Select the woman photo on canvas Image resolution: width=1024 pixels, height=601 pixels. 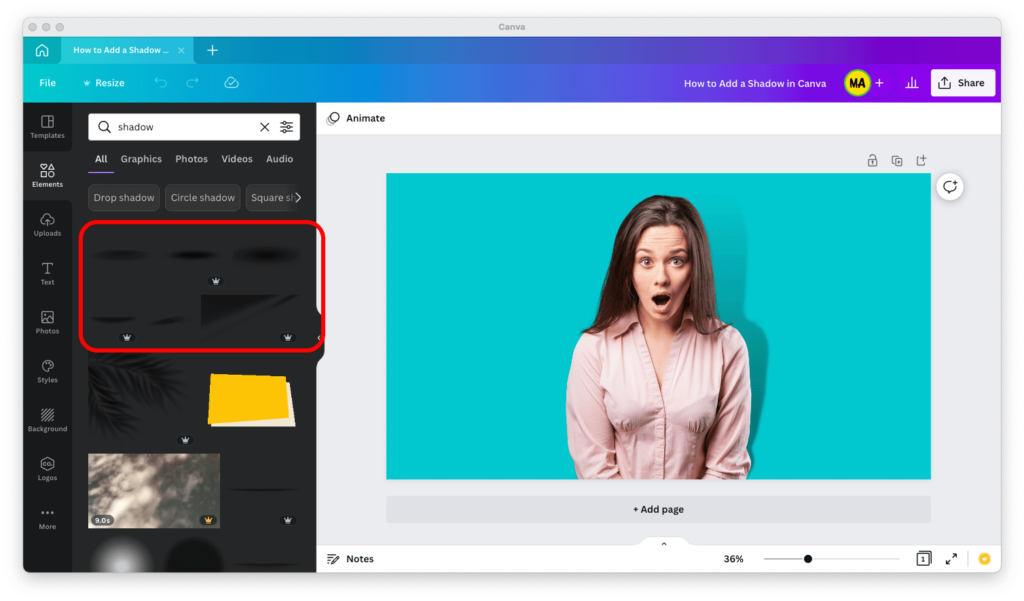pos(658,336)
